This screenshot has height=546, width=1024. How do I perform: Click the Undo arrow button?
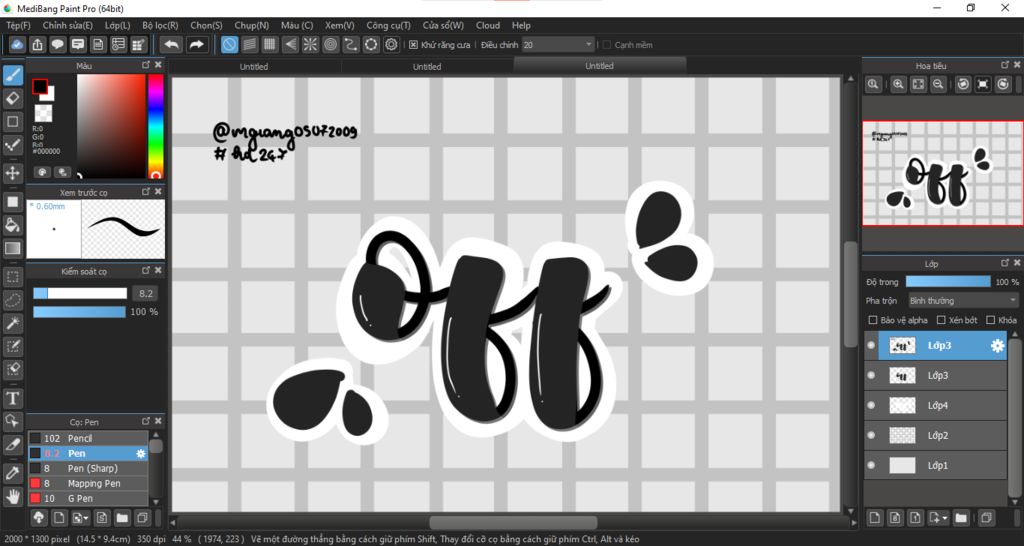click(171, 44)
